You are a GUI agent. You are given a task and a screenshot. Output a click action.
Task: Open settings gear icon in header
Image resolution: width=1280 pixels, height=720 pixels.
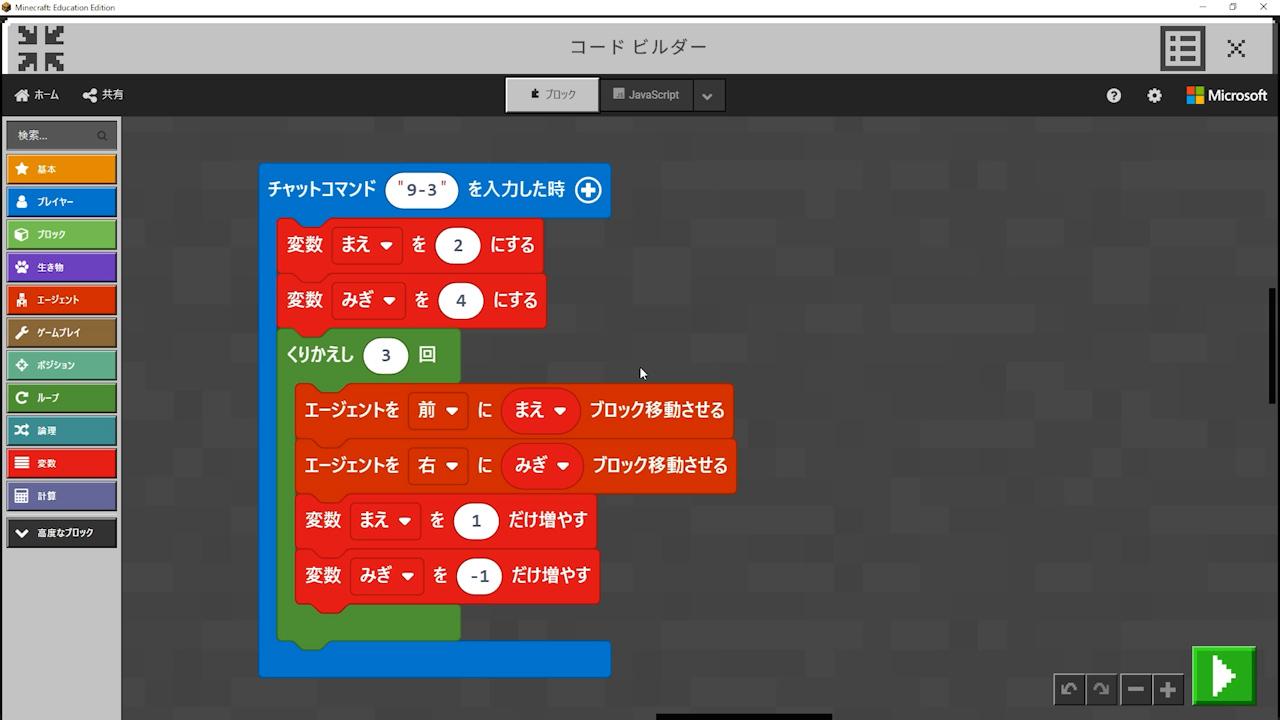click(x=1155, y=95)
